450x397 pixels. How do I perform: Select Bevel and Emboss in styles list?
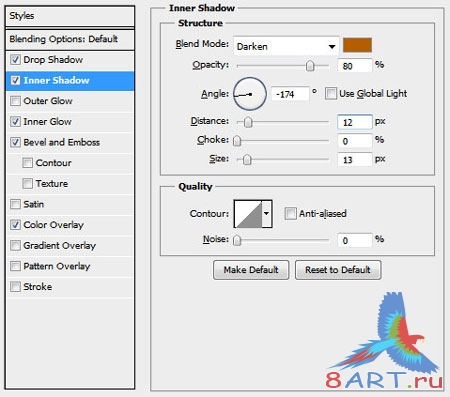pyautogui.click(x=62, y=142)
